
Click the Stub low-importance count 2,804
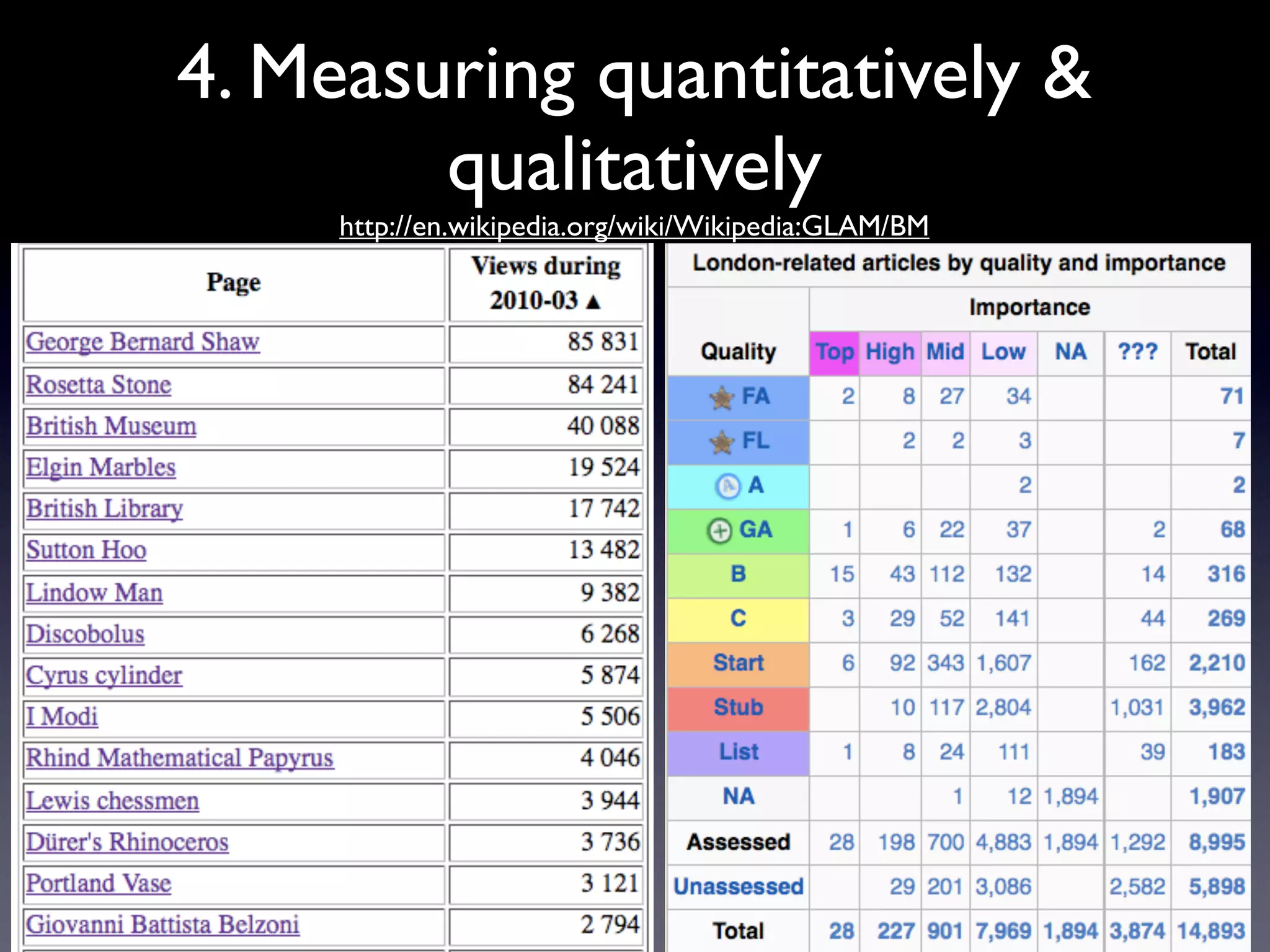pyautogui.click(x=1003, y=708)
